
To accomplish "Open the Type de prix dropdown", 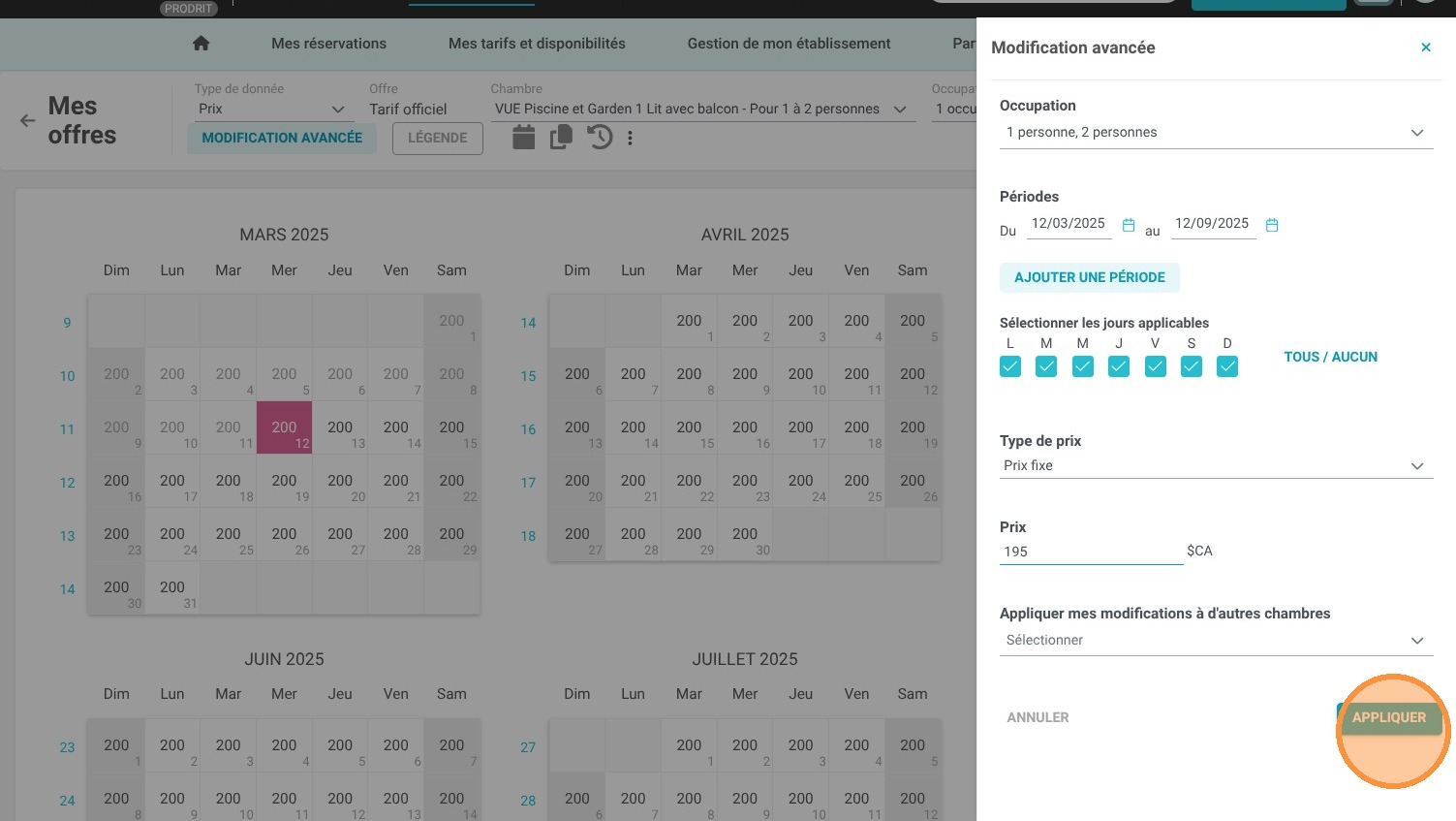I will click(1216, 466).
